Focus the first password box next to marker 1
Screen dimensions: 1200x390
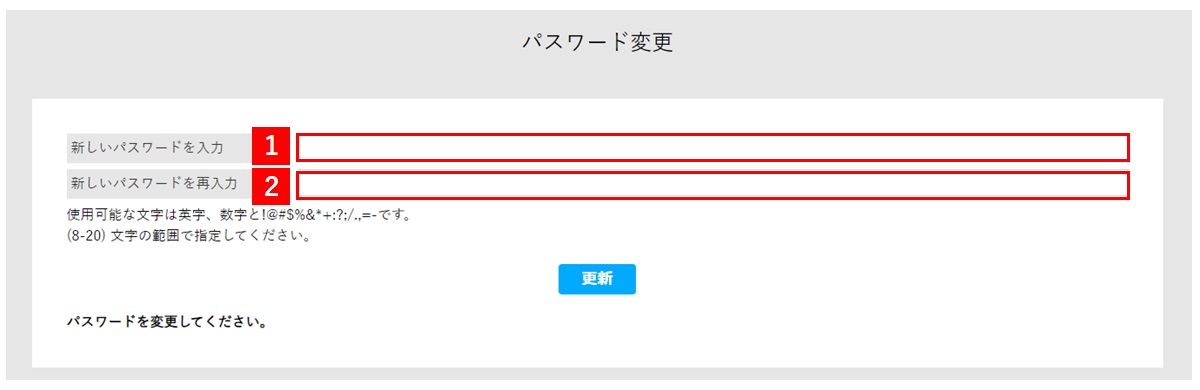[712, 147]
